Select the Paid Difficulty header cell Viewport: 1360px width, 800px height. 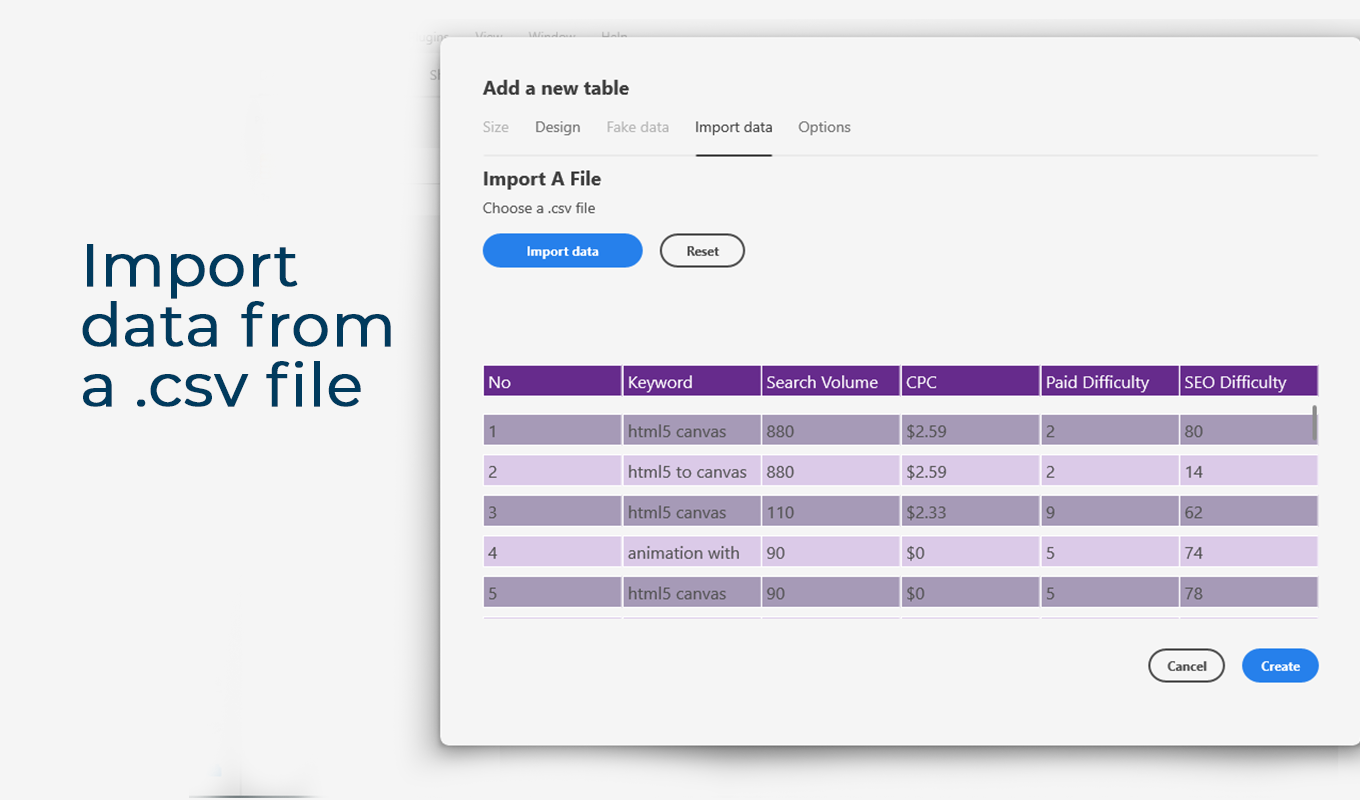point(1110,381)
